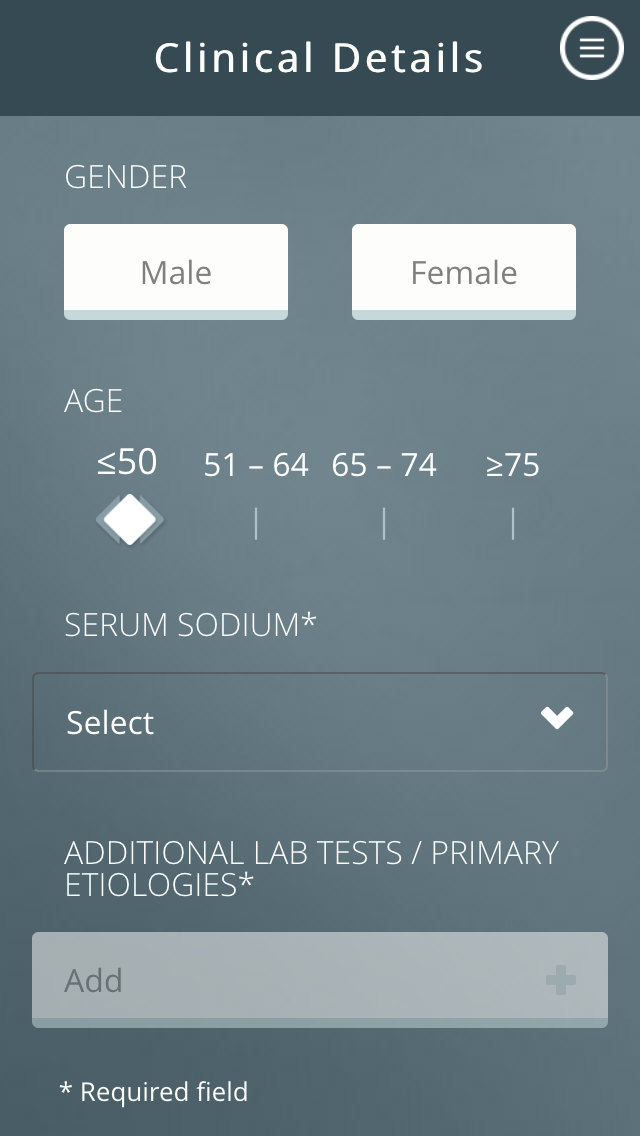Click slider tick mark under 65 – 74

tap(384, 523)
